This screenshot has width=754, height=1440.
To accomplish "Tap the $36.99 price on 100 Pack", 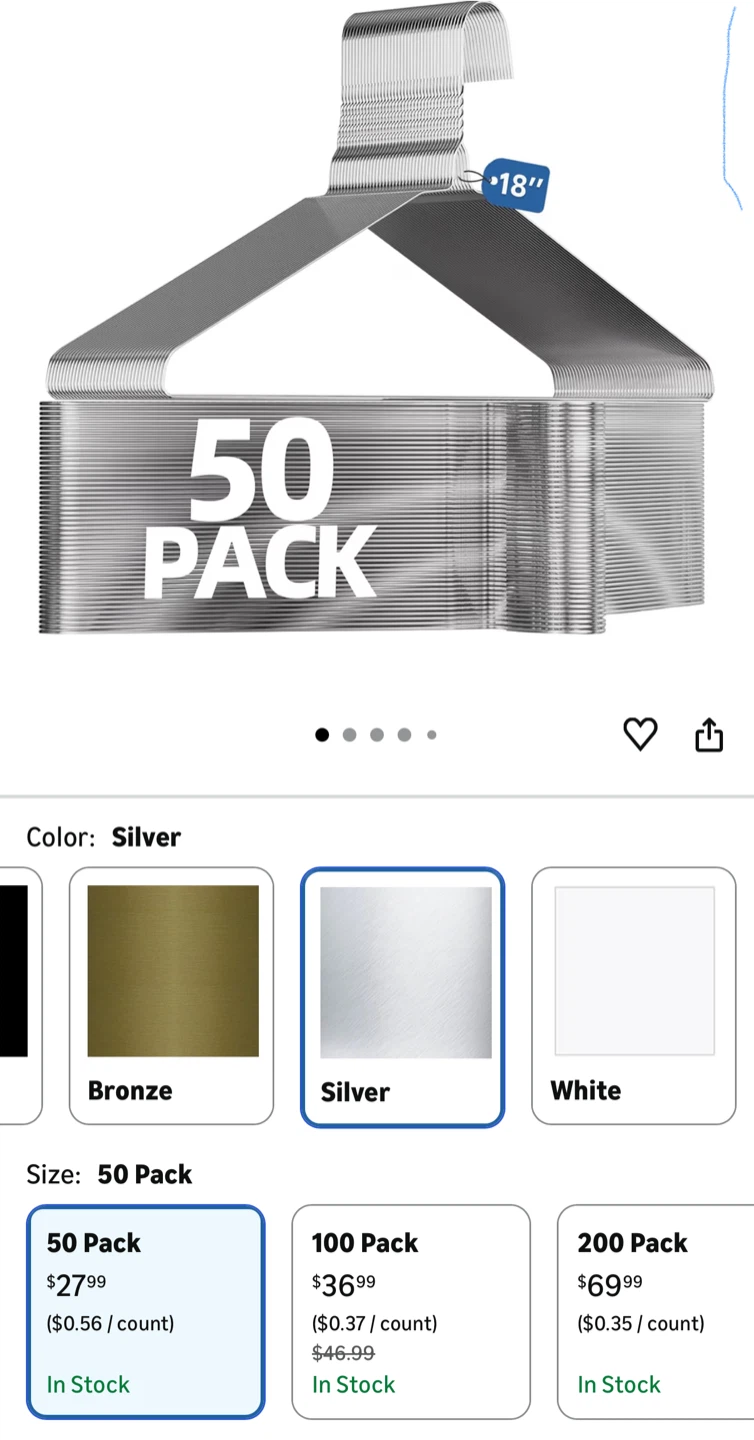I will coord(344,1283).
